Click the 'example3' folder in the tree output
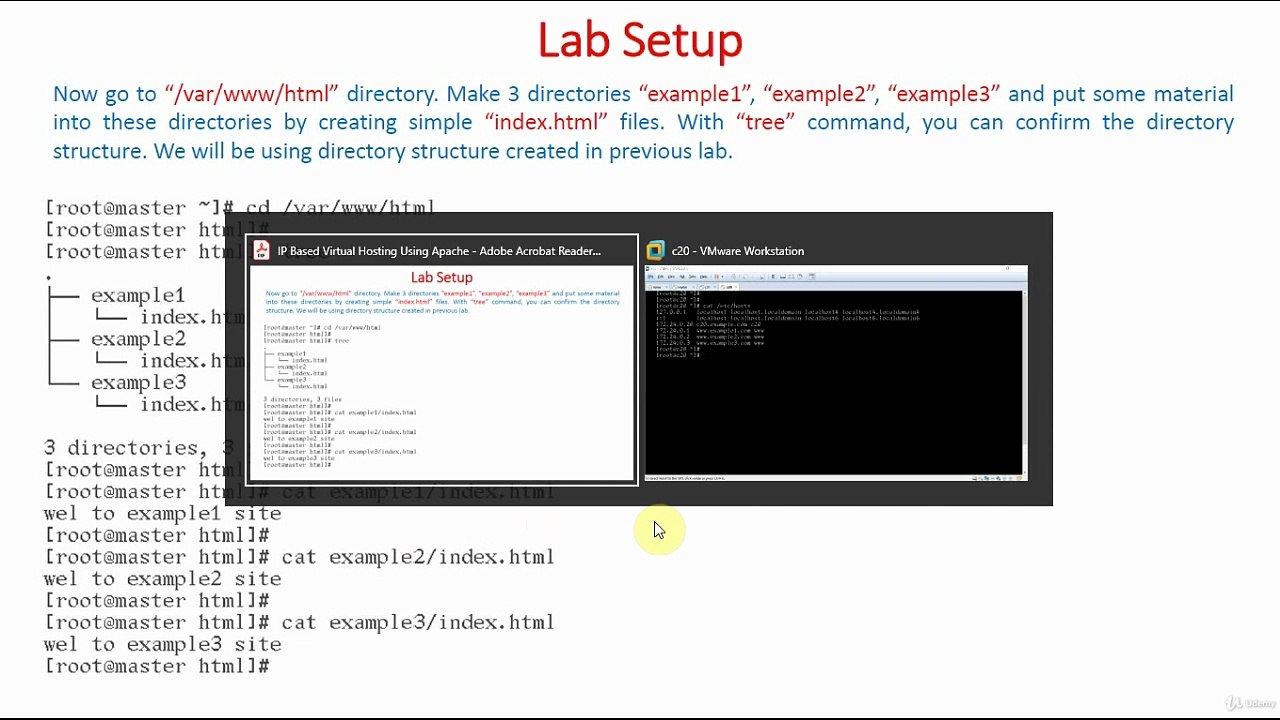Image resolution: width=1280 pixels, height=720 pixels. tap(138, 383)
